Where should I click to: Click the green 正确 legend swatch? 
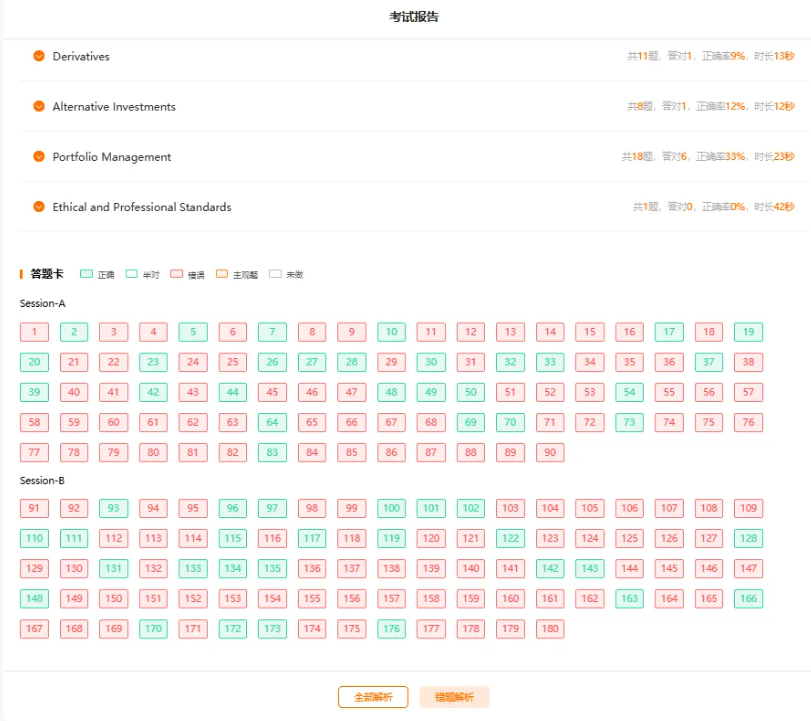click(x=86, y=273)
